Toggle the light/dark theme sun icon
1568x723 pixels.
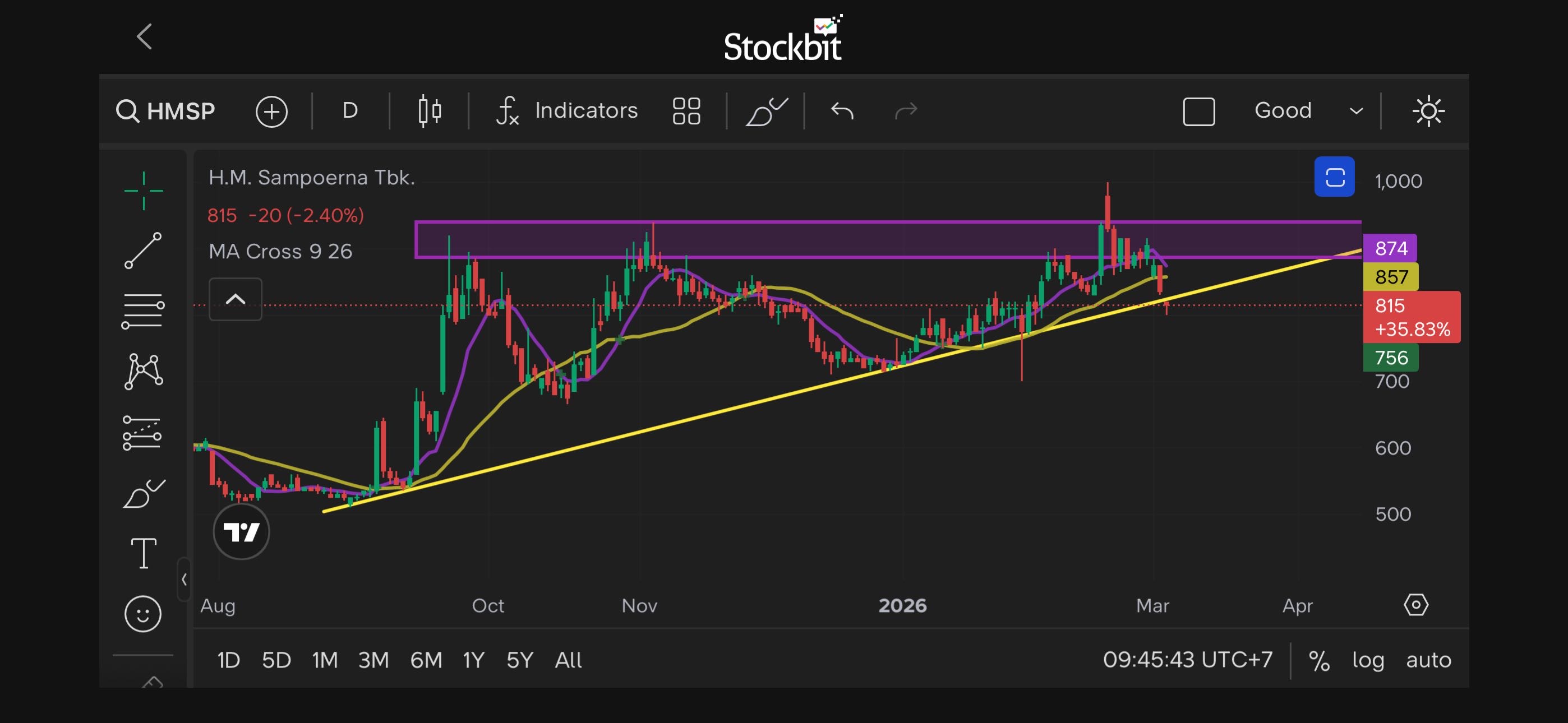coord(1428,112)
